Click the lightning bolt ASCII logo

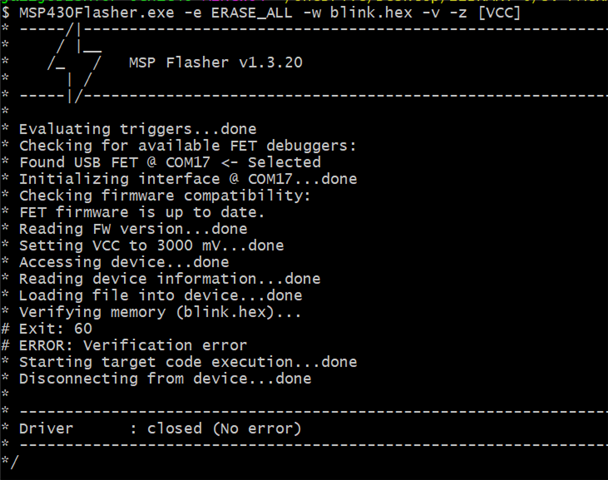(x=74, y=62)
